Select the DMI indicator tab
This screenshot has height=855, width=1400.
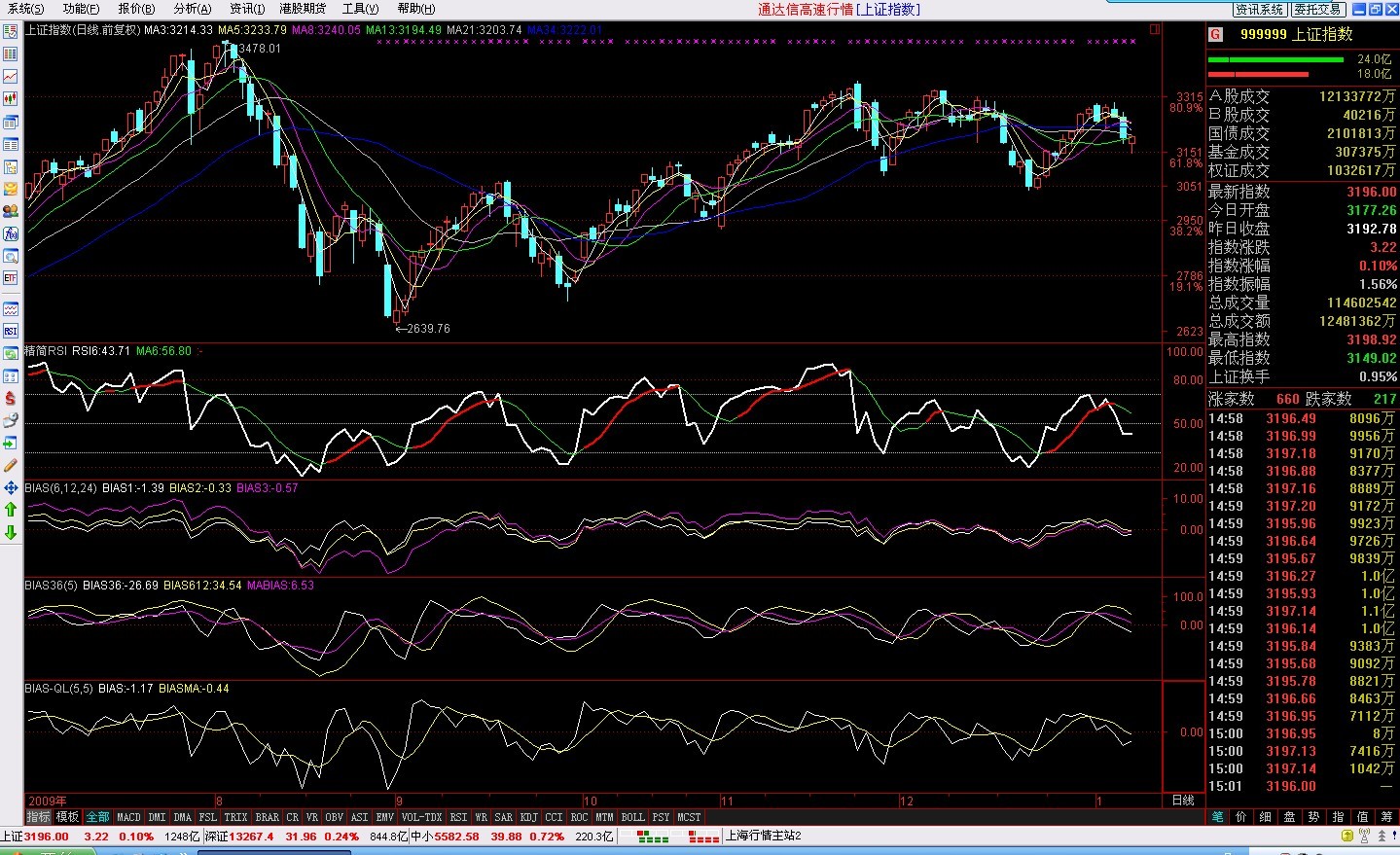pos(157,817)
